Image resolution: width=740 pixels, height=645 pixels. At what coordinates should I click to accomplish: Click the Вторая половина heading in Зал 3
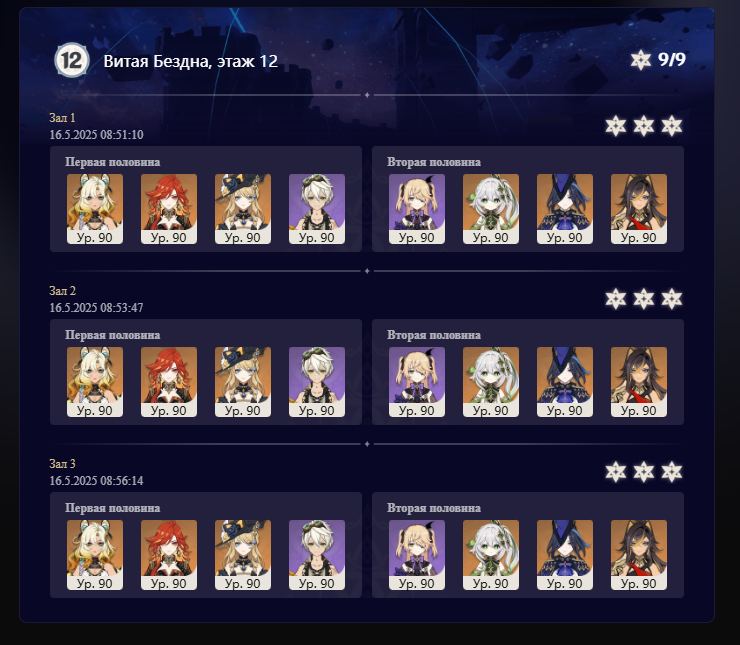(x=434, y=508)
